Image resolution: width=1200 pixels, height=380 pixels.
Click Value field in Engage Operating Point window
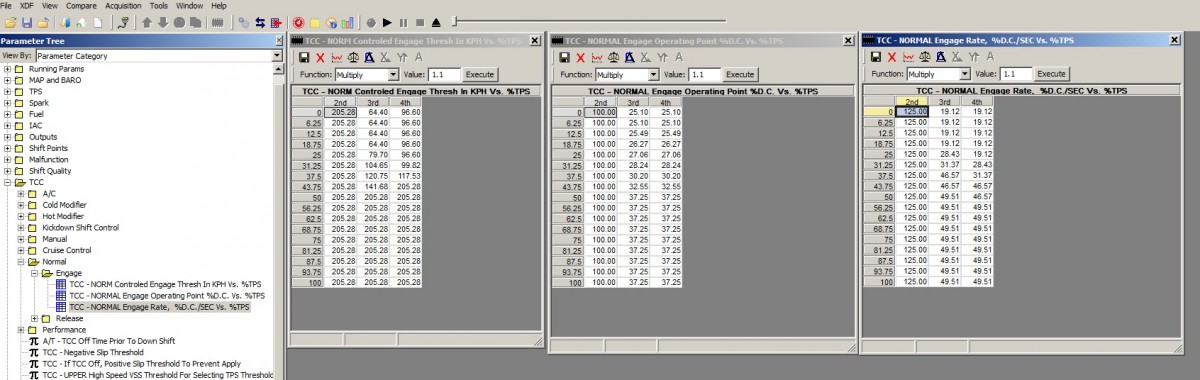point(704,74)
